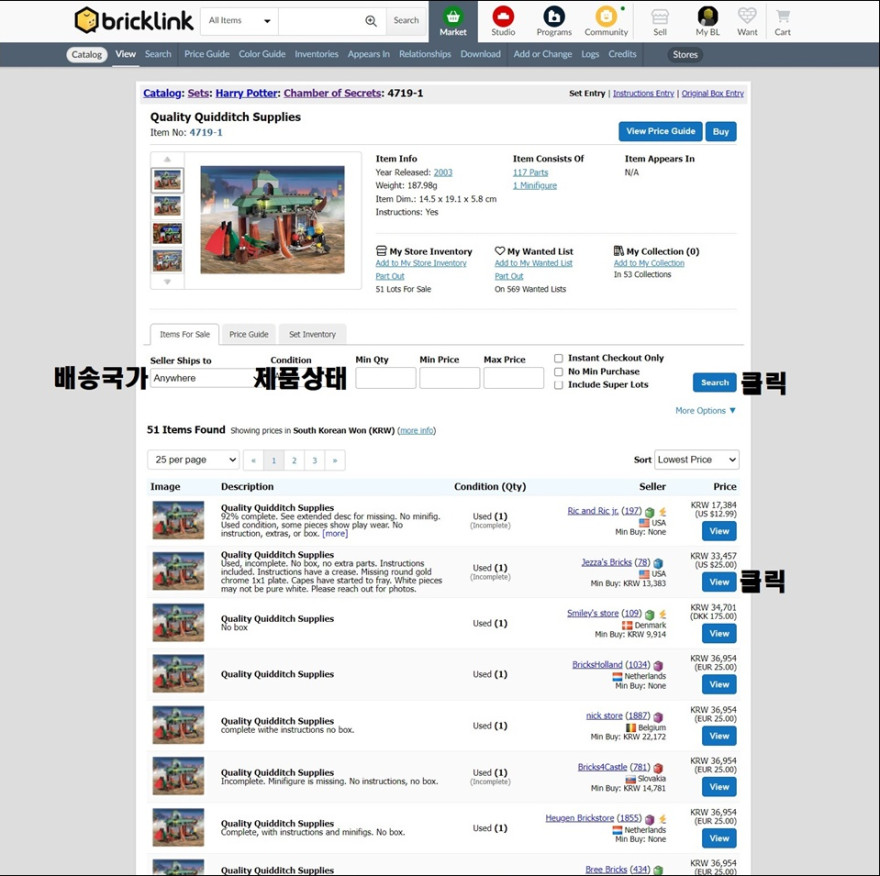The height and width of the screenshot is (876, 880).
Task: Click thumbnail scroll-down arrow
Action: (167, 282)
